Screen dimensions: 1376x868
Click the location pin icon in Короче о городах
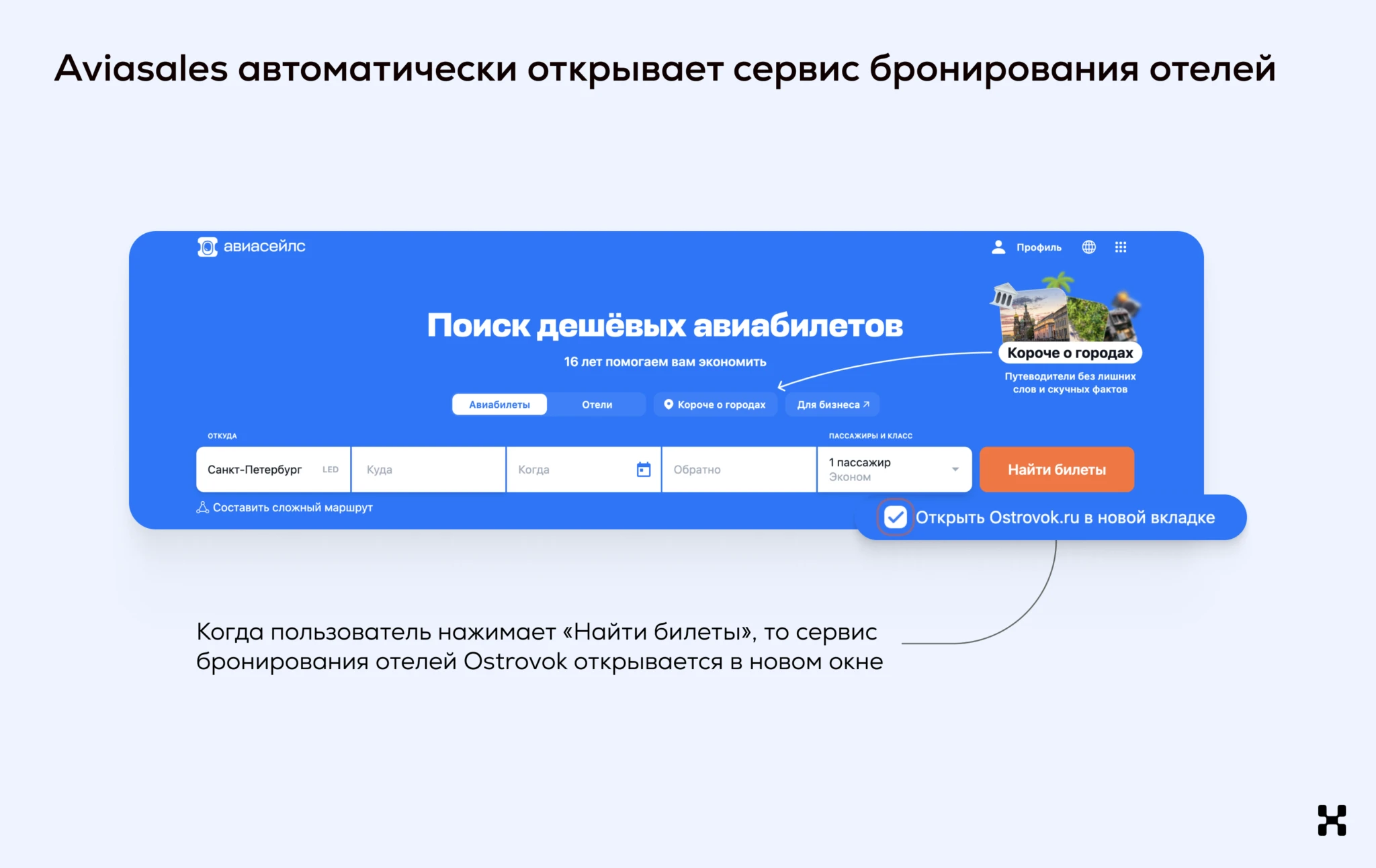(669, 404)
